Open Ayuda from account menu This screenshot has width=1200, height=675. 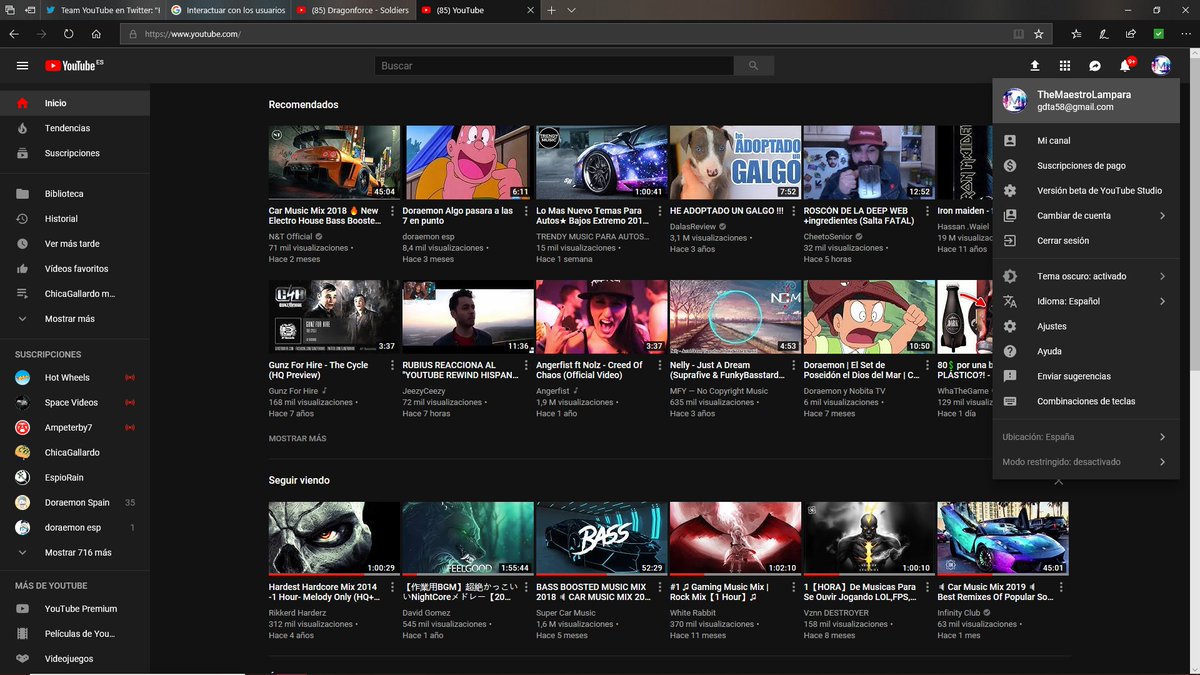tap(1087, 352)
